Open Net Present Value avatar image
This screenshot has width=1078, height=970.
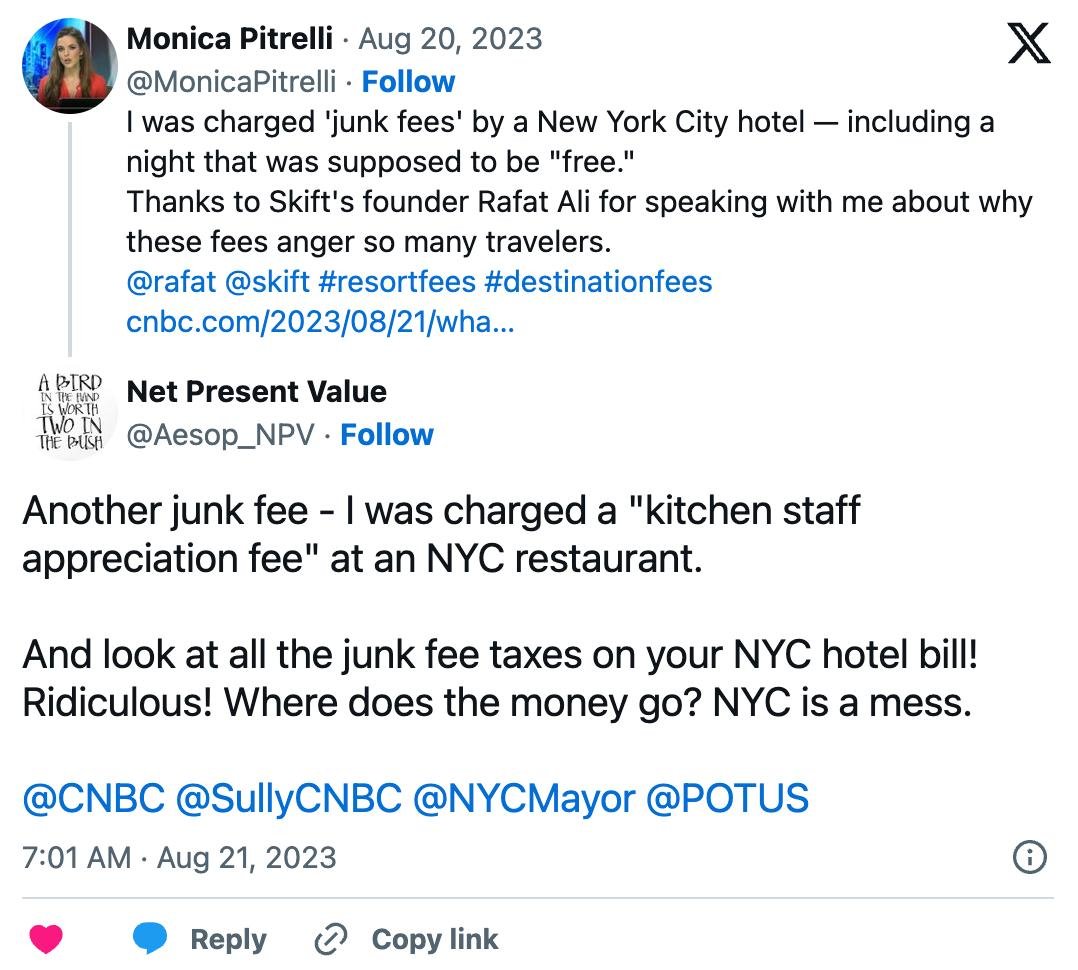(x=69, y=411)
